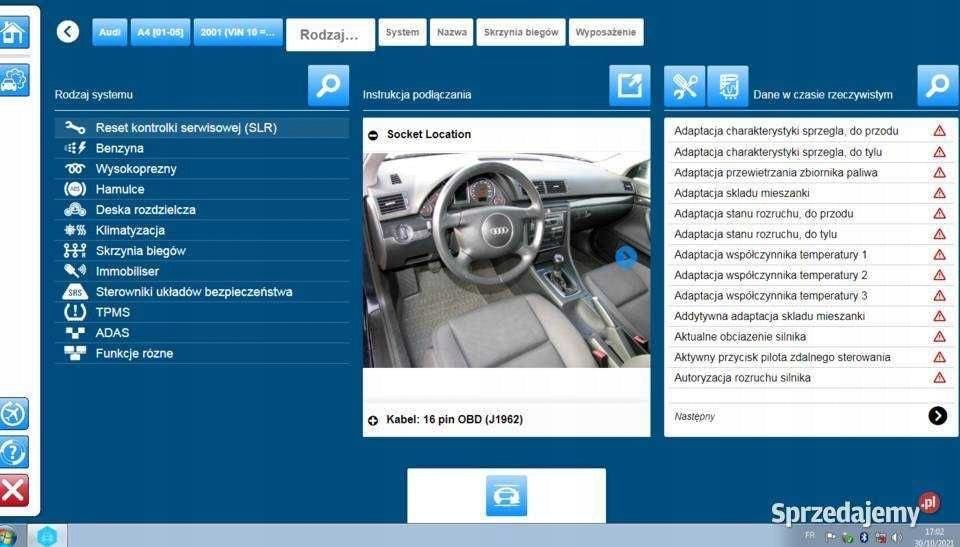Click the Wysokoprezny glow plug icon

(x=75, y=168)
